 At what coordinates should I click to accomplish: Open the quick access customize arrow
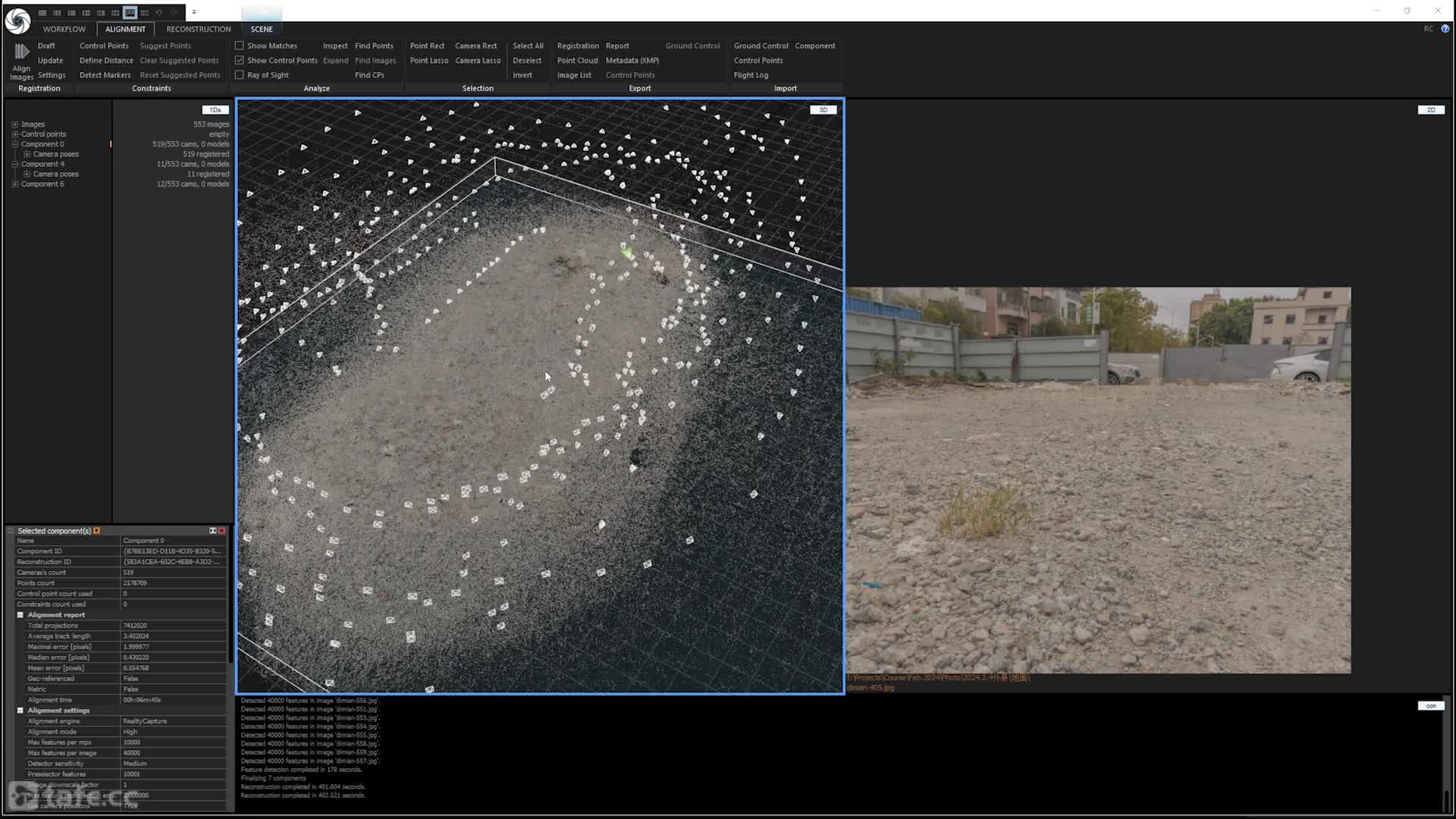coord(194,13)
